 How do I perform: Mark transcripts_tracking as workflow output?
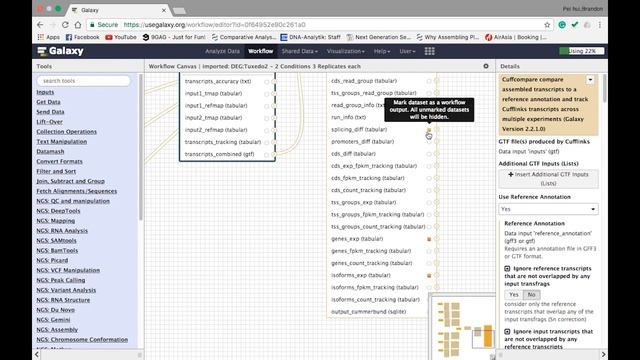click(x=267, y=142)
